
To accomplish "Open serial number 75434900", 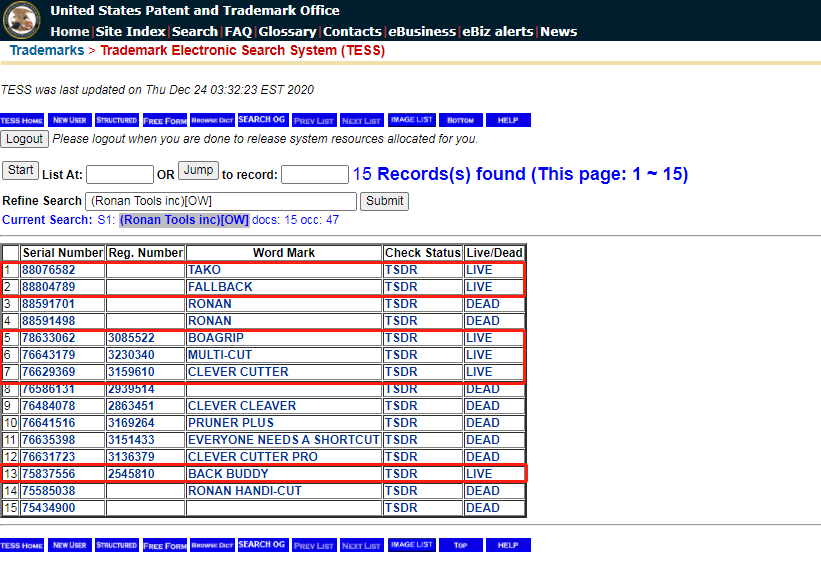I will point(49,508).
